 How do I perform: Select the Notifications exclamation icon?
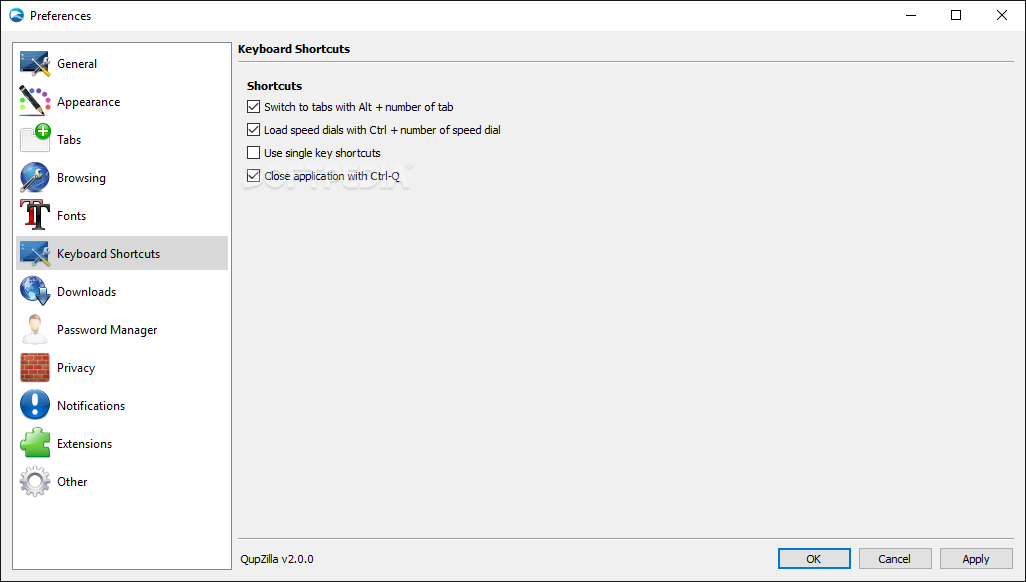35,405
